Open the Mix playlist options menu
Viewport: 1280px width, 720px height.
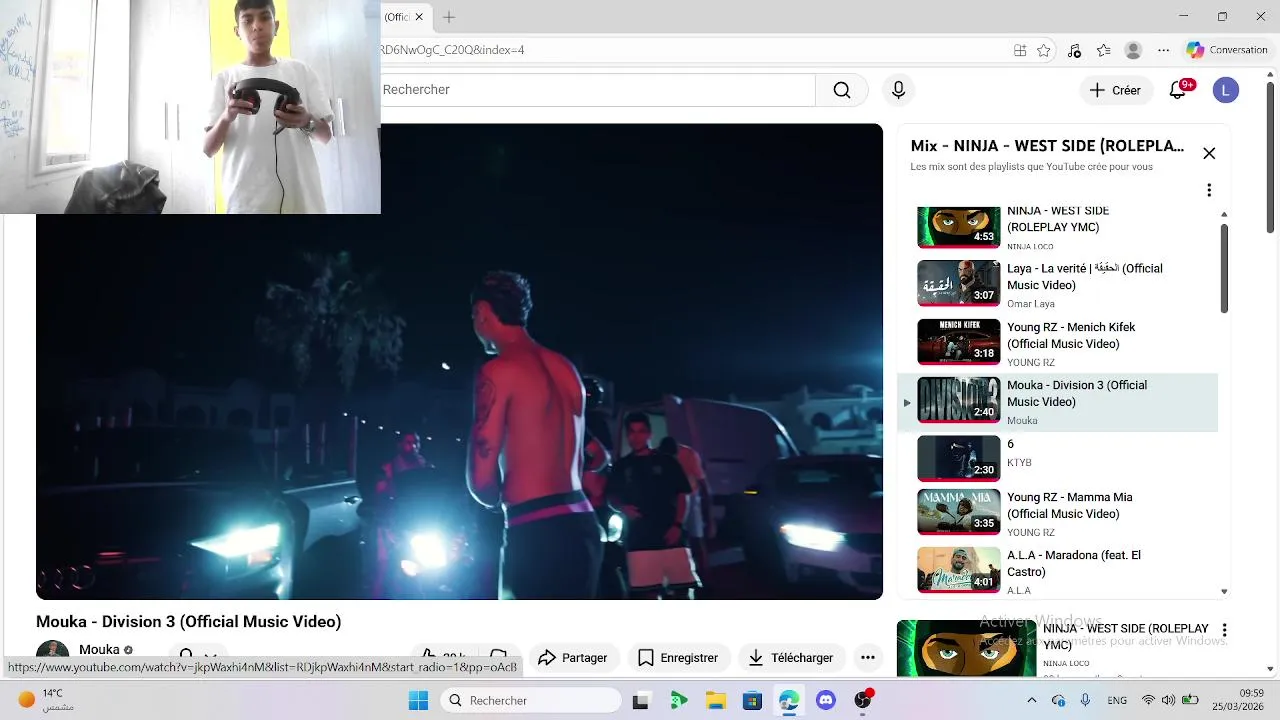[x=1209, y=190]
